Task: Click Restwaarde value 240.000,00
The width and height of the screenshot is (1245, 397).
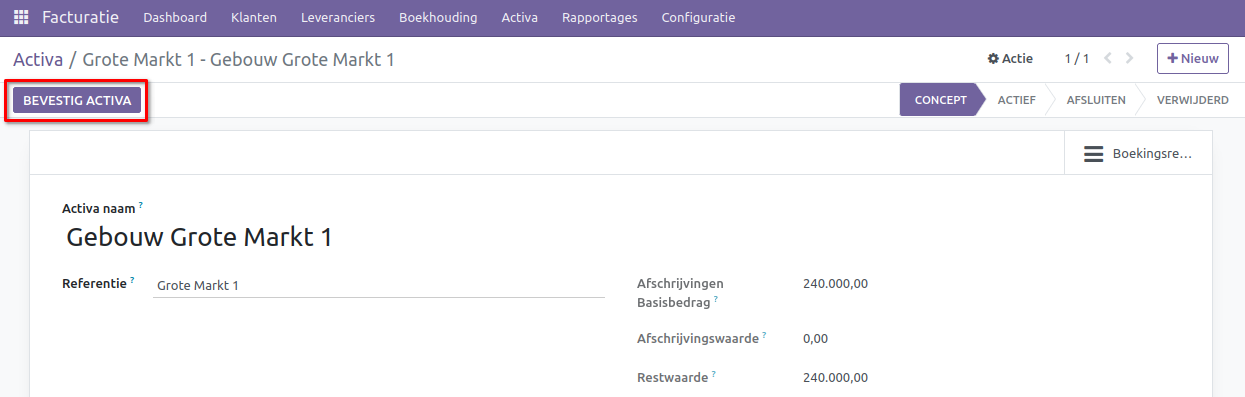Action: click(x=835, y=378)
